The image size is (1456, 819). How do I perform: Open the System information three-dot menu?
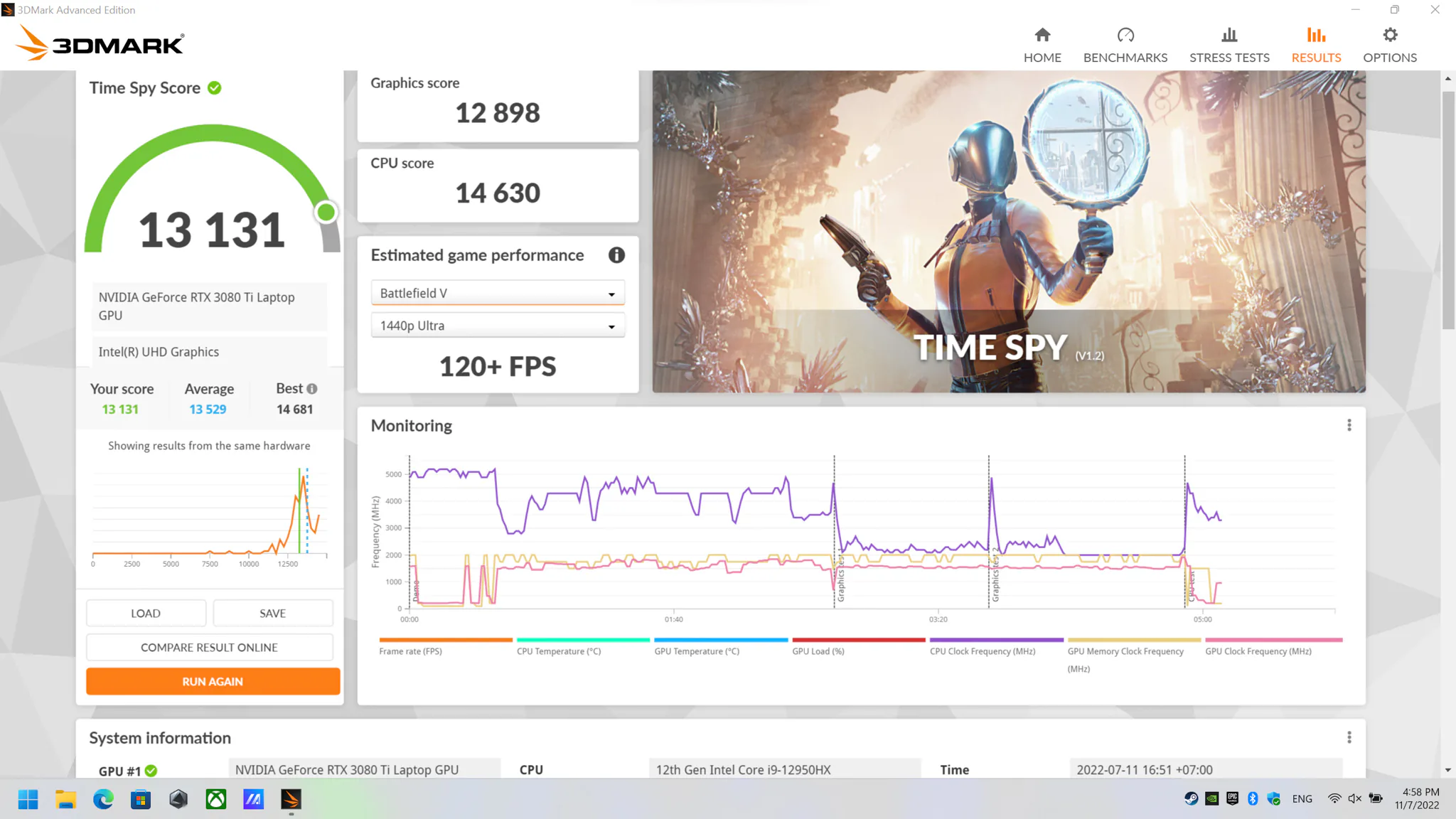(x=1349, y=737)
